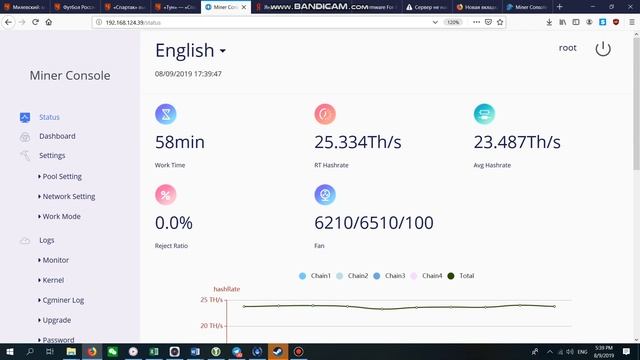The height and width of the screenshot is (360, 640).
Task: Open the Logs sidebar section
Action: pos(47,240)
